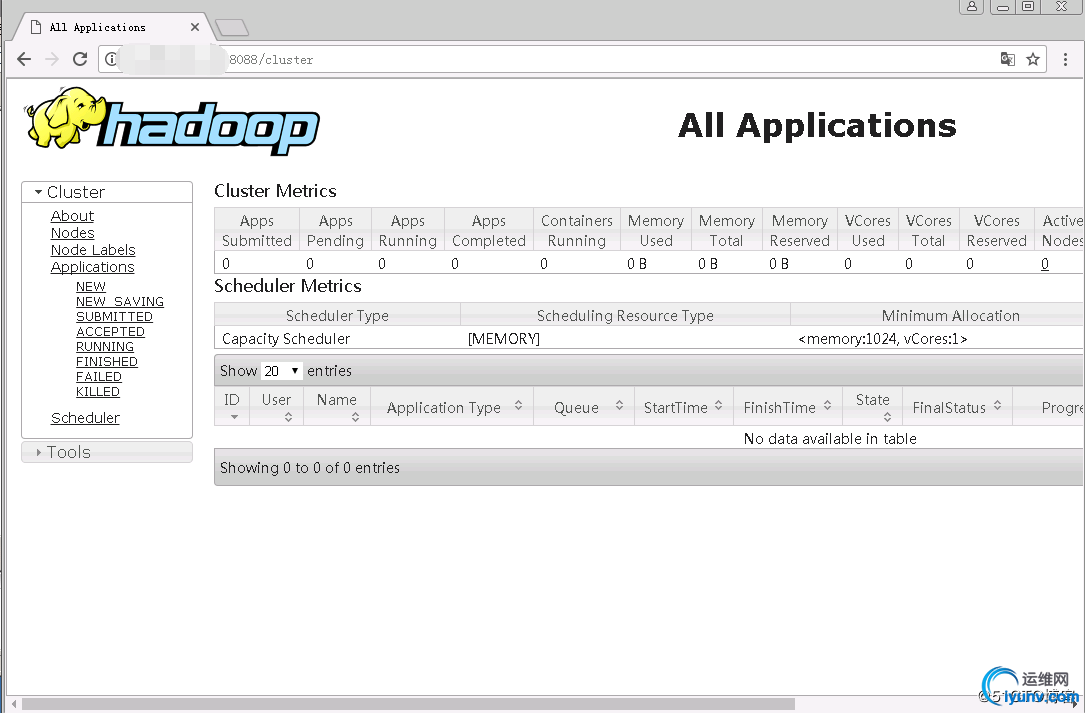Open the Applications link in sidebar
Viewport: 1085px width, 713px height.
pyautogui.click(x=93, y=267)
